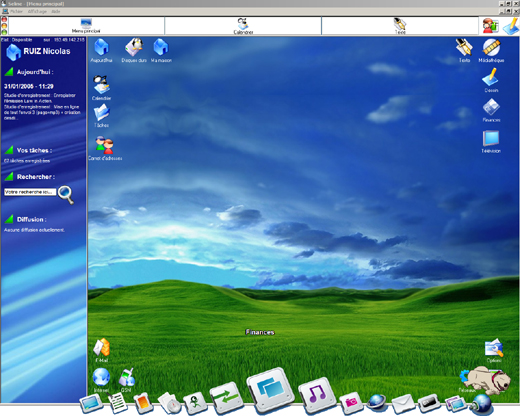Screen dimensions: 520x416
Task: Click the envelope mail dock icon
Action: pyautogui.click(x=403, y=403)
